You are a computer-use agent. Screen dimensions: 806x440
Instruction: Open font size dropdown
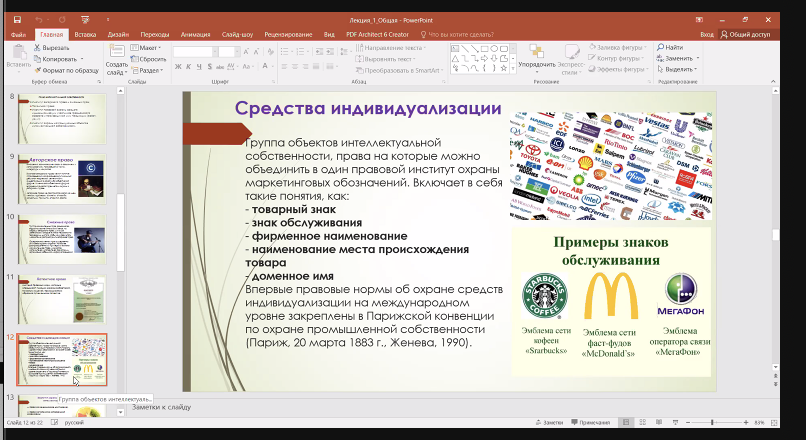[237, 52]
